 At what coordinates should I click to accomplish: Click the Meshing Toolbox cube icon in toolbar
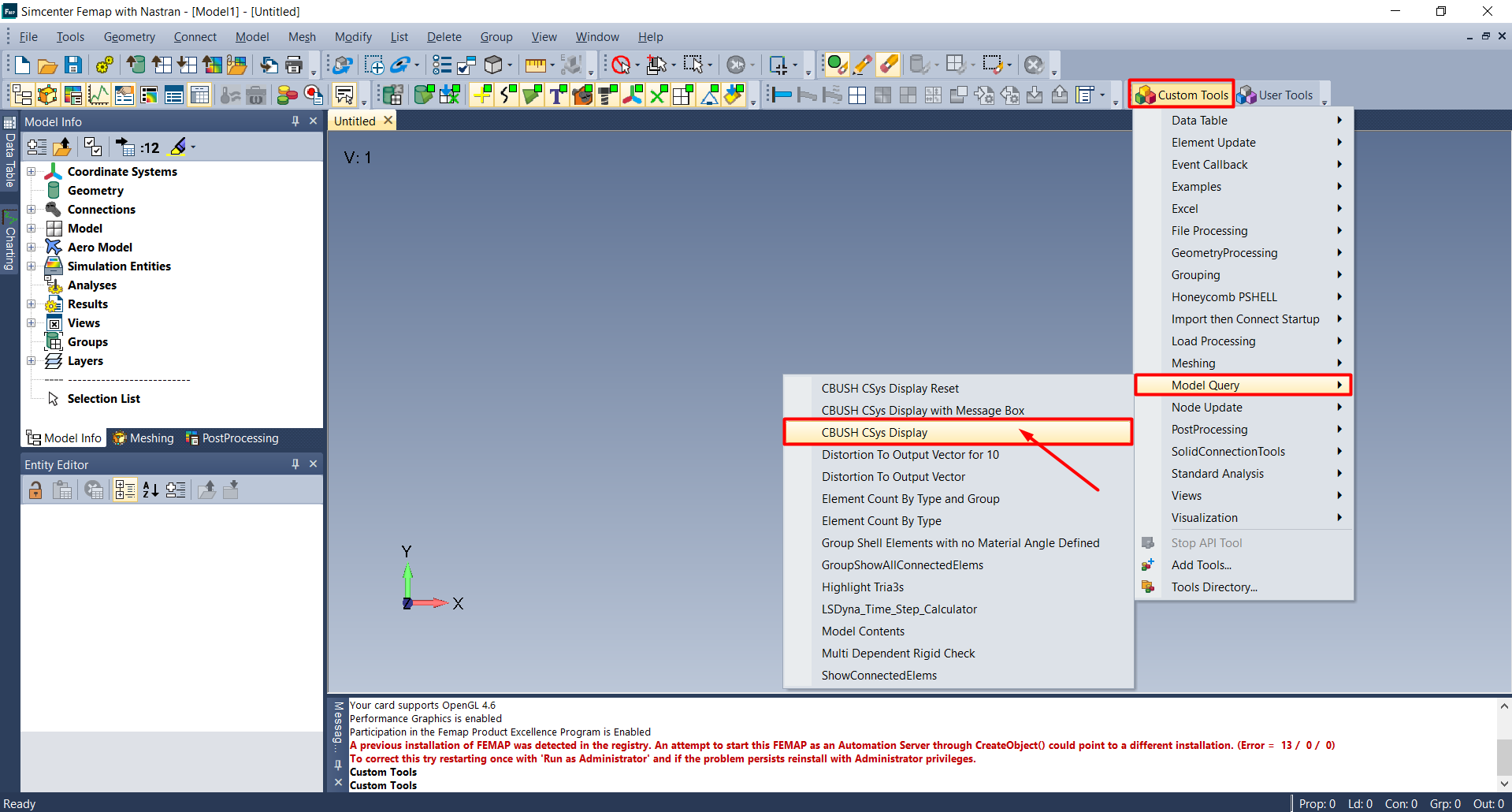click(47, 95)
